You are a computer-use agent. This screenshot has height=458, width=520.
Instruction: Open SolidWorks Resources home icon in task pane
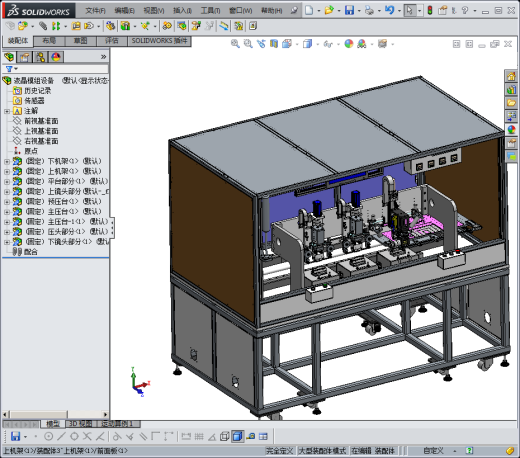(x=511, y=76)
